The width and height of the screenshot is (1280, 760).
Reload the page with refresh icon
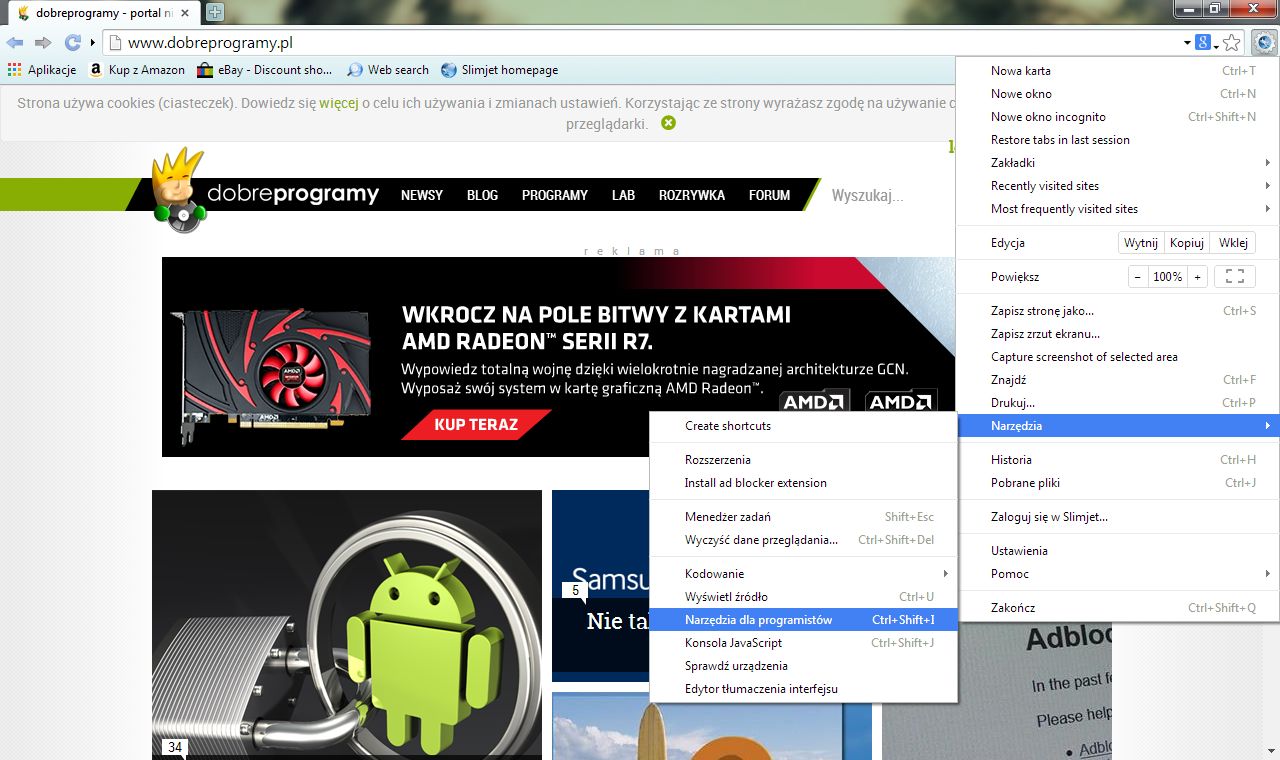(x=72, y=43)
